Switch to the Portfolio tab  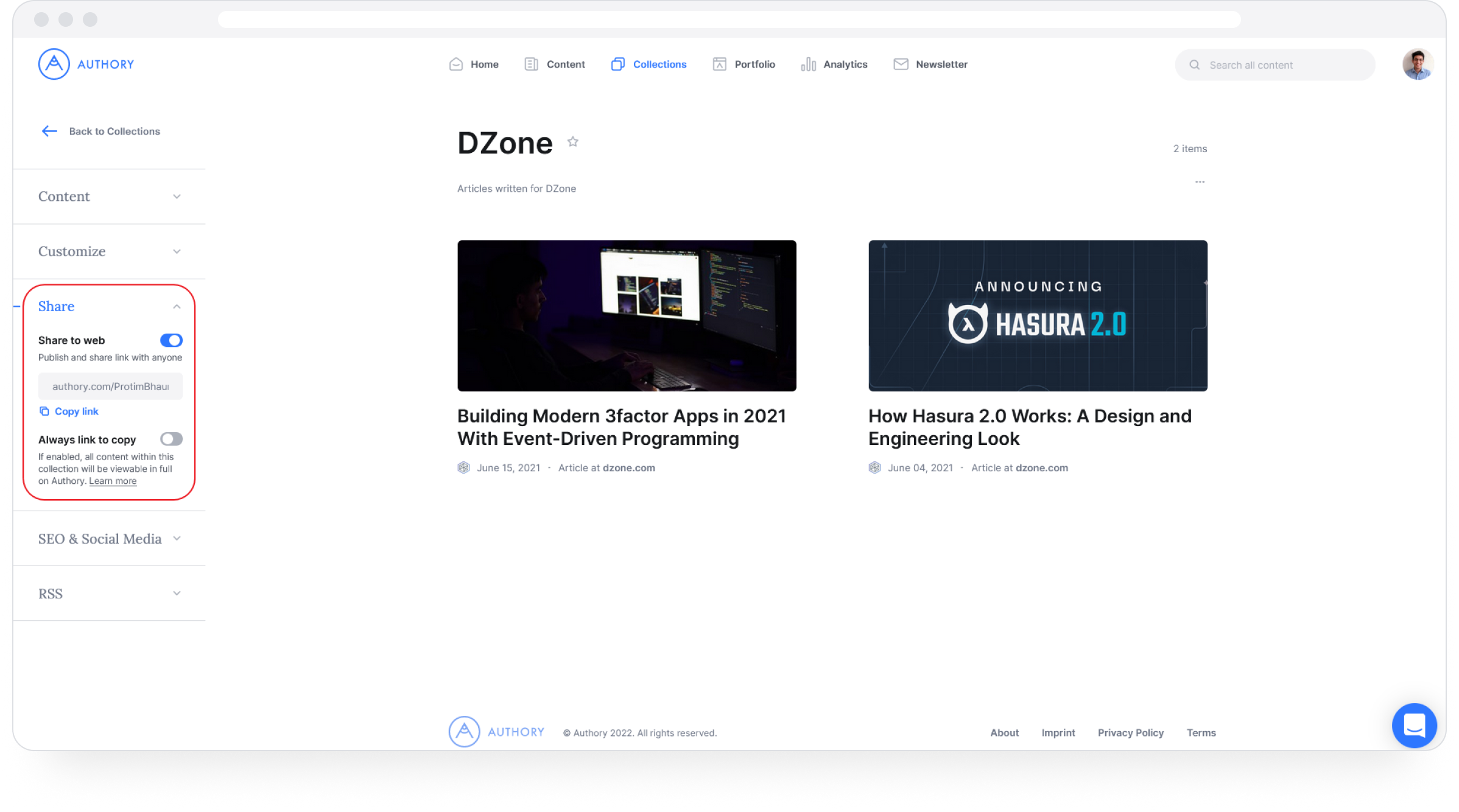(744, 64)
